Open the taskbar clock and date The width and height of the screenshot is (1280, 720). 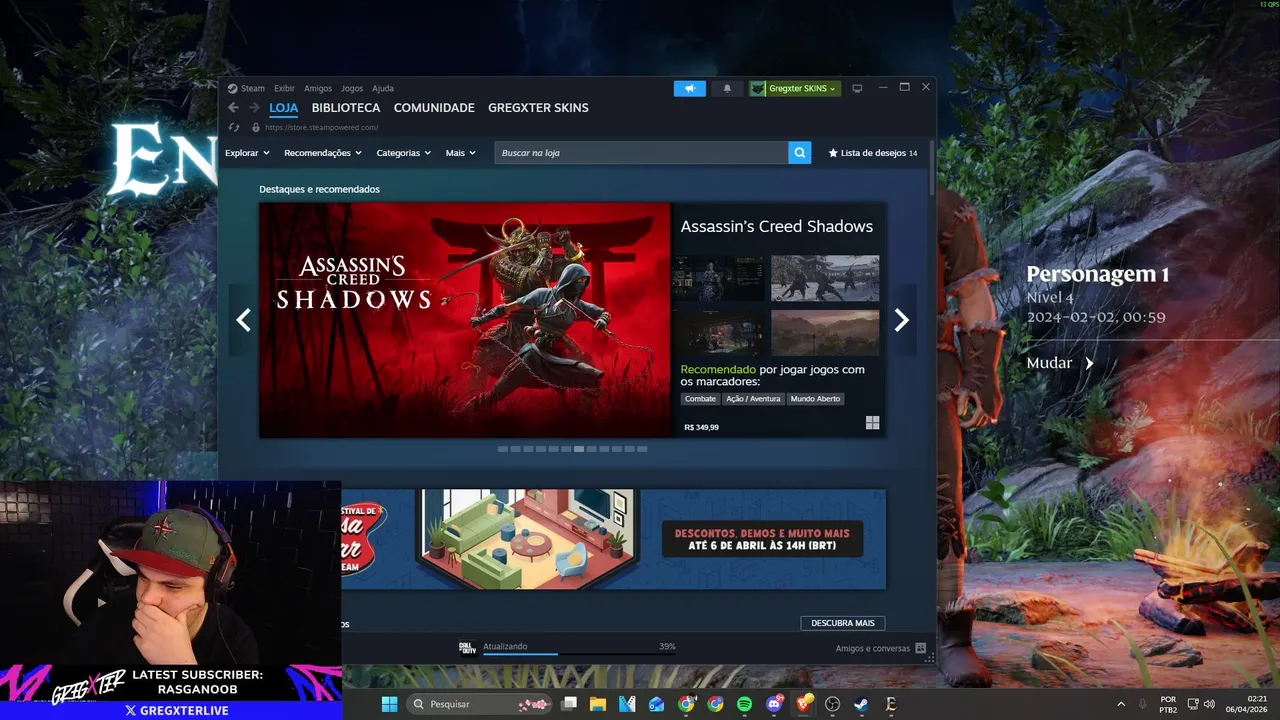(x=1247, y=704)
